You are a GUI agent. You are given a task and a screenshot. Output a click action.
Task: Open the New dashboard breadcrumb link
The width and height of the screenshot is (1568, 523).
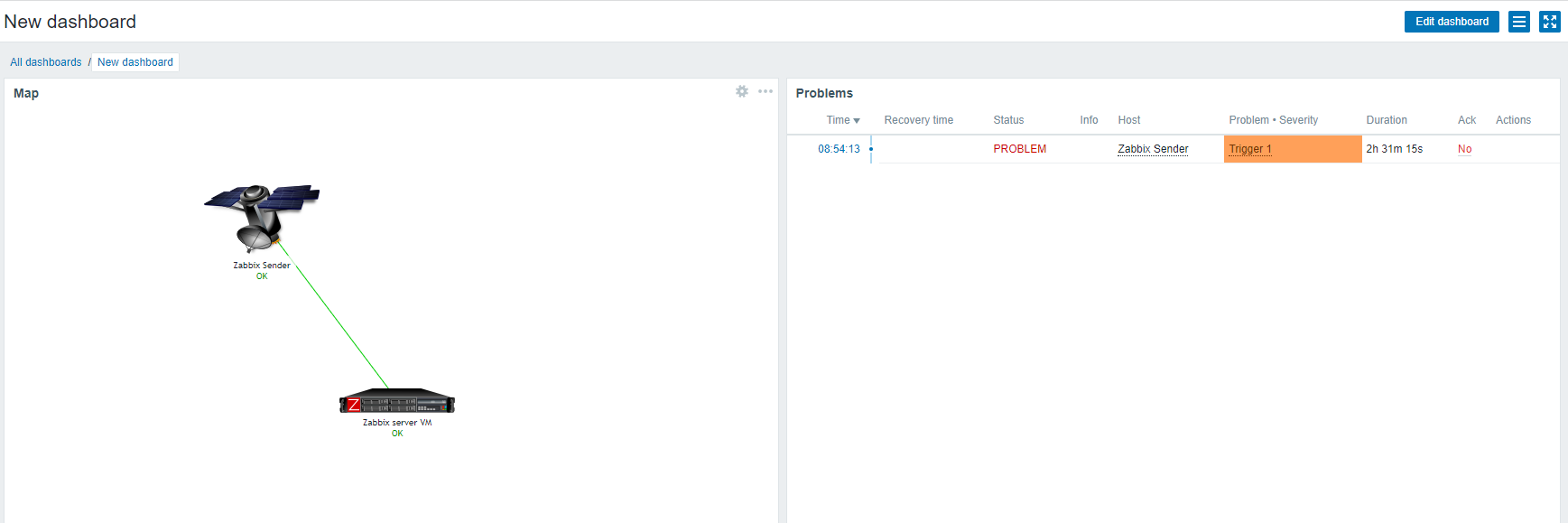click(135, 62)
